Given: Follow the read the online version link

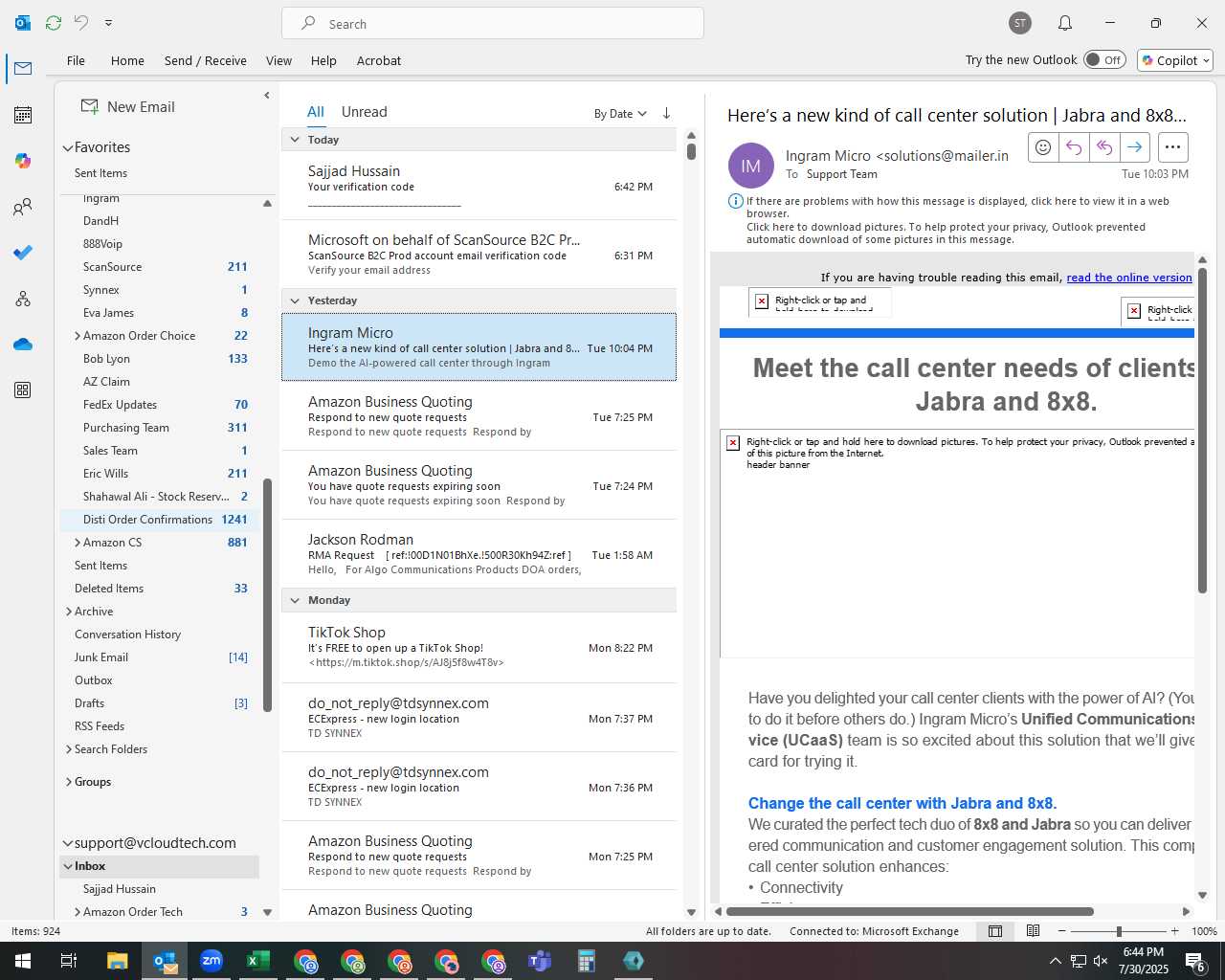Looking at the screenshot, I should click(x=1129, y=278).
